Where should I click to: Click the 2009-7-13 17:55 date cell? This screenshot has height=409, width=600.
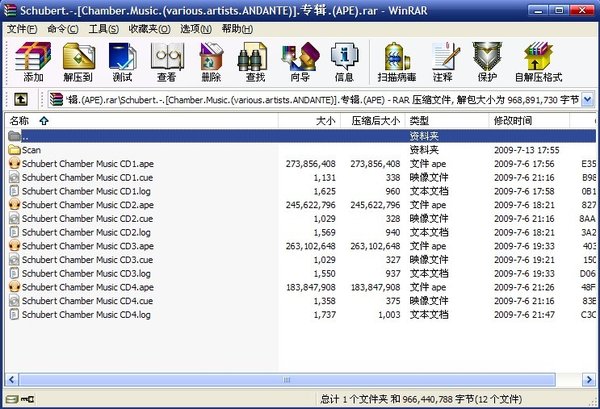527,150
